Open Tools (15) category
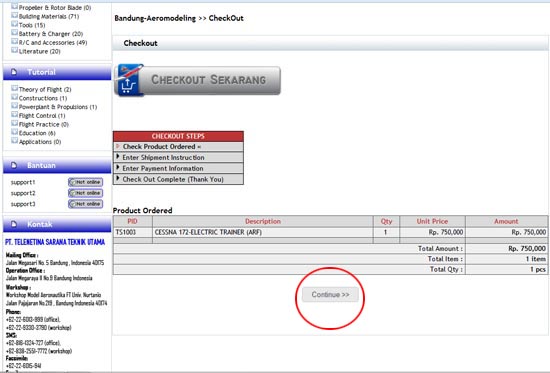550x373 pixels. point(32,25)
